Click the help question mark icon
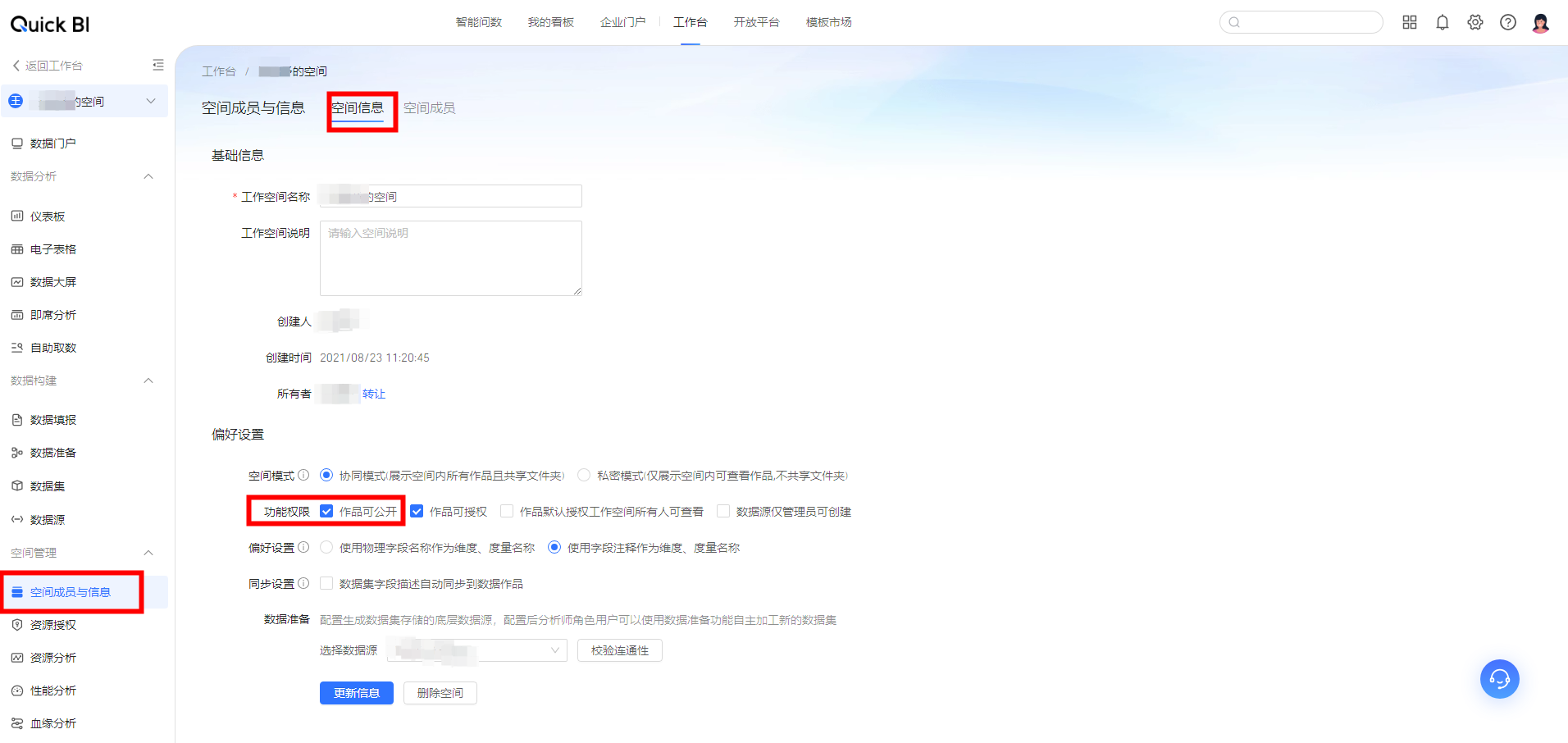Viewport: 1568px width, 743px height. 1507,23
